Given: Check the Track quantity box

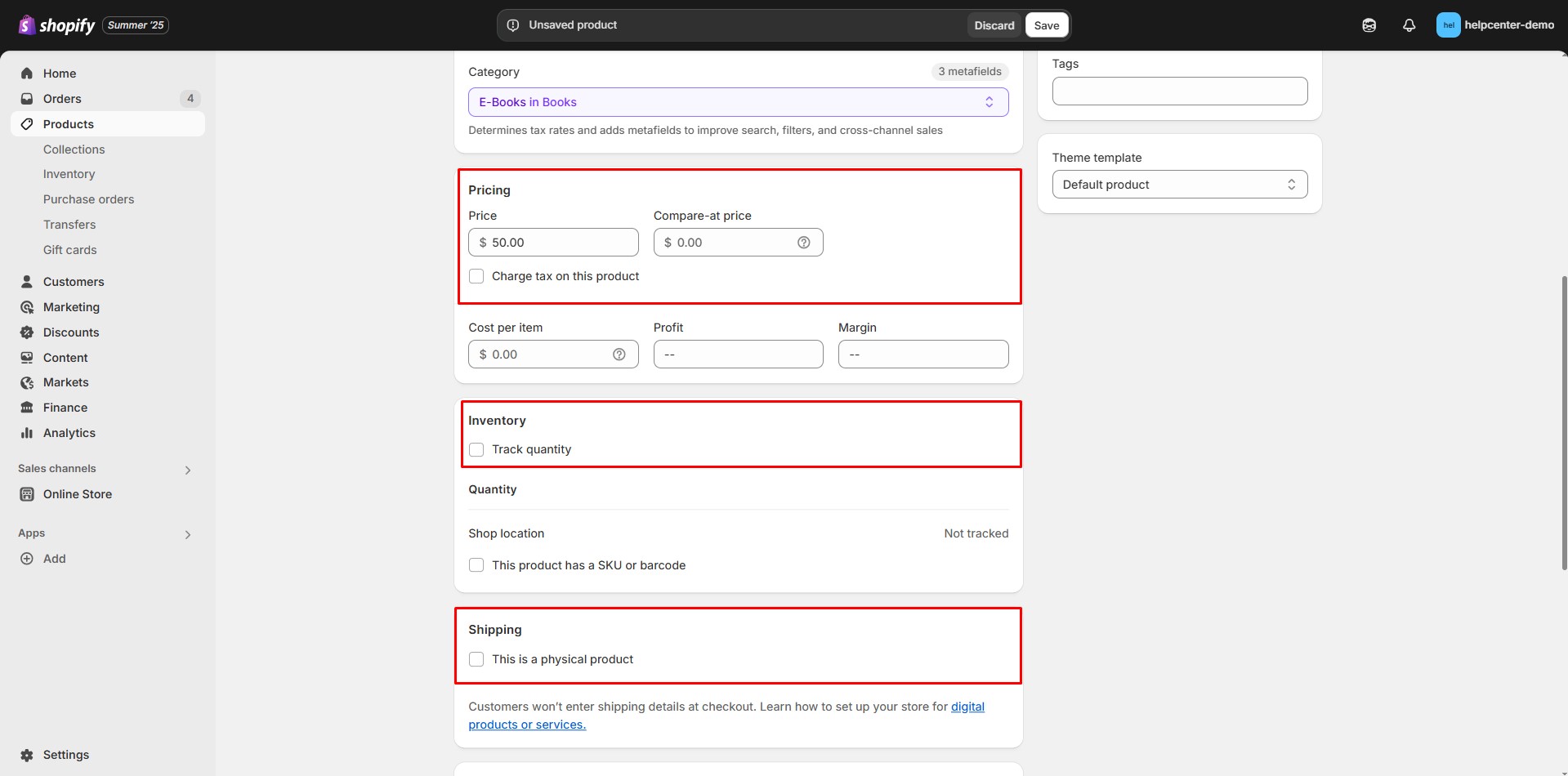Looking at the screenshot, I should pos(476,449).
